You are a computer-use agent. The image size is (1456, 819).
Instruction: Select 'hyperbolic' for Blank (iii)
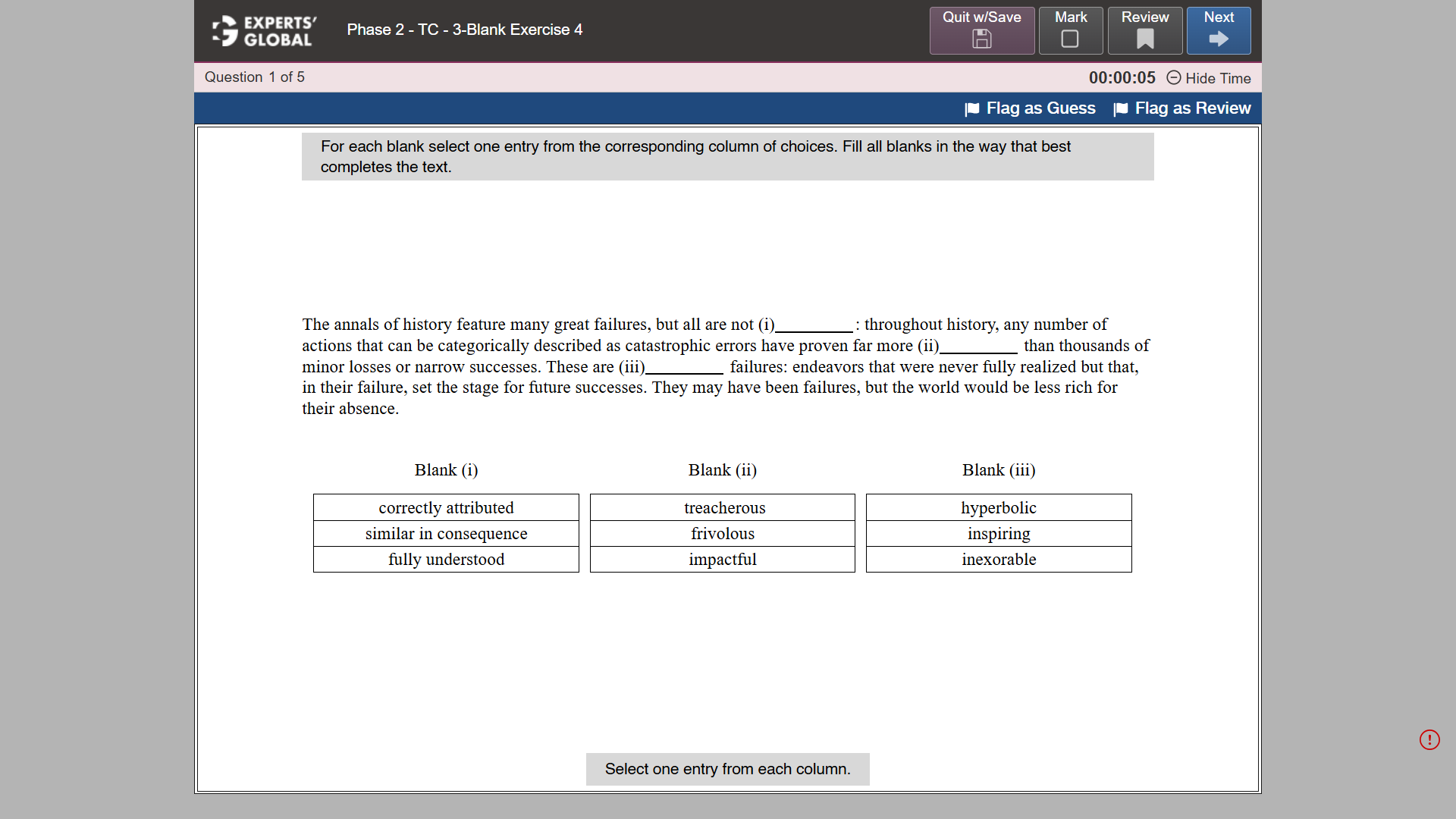(x=999, y=507)
